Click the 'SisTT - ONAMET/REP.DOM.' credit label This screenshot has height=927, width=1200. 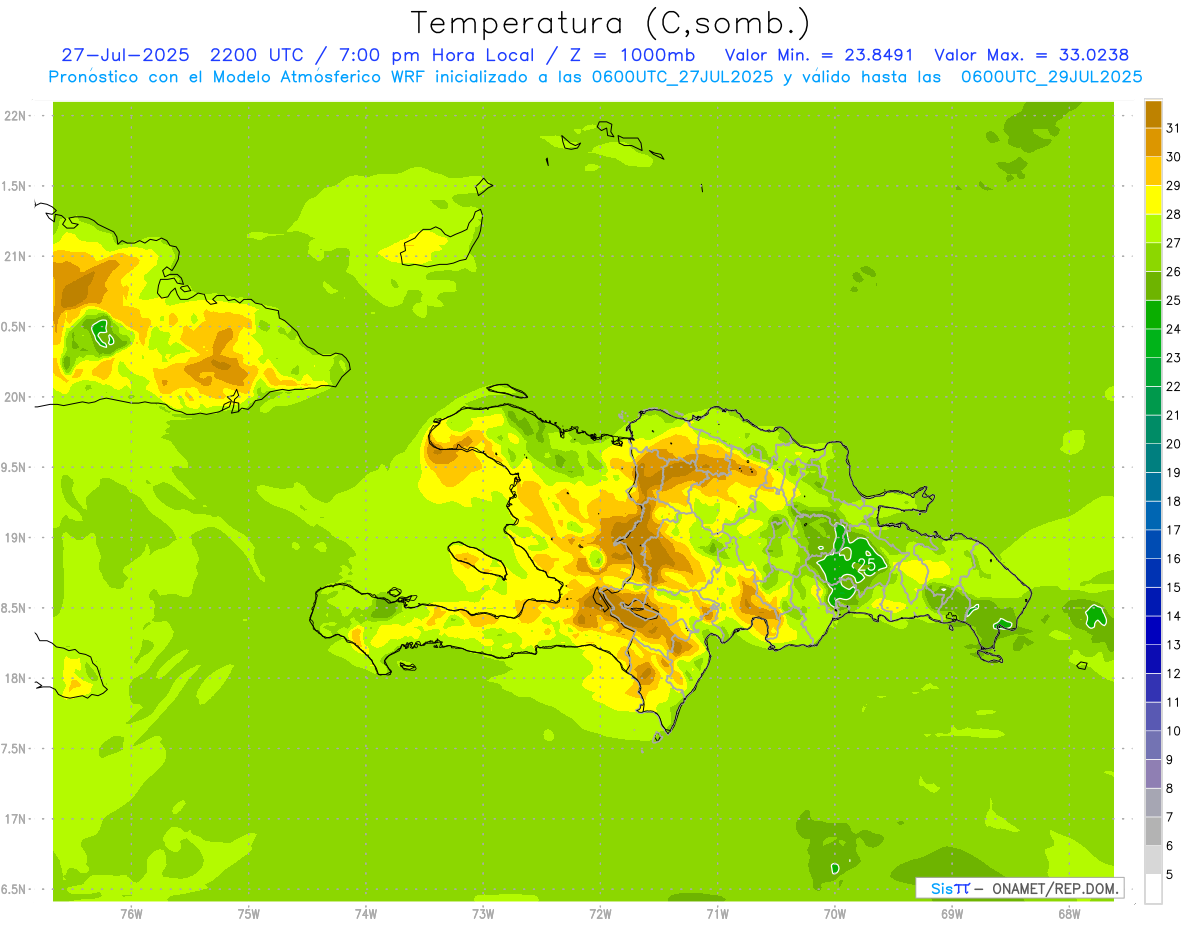point(1020,888)
